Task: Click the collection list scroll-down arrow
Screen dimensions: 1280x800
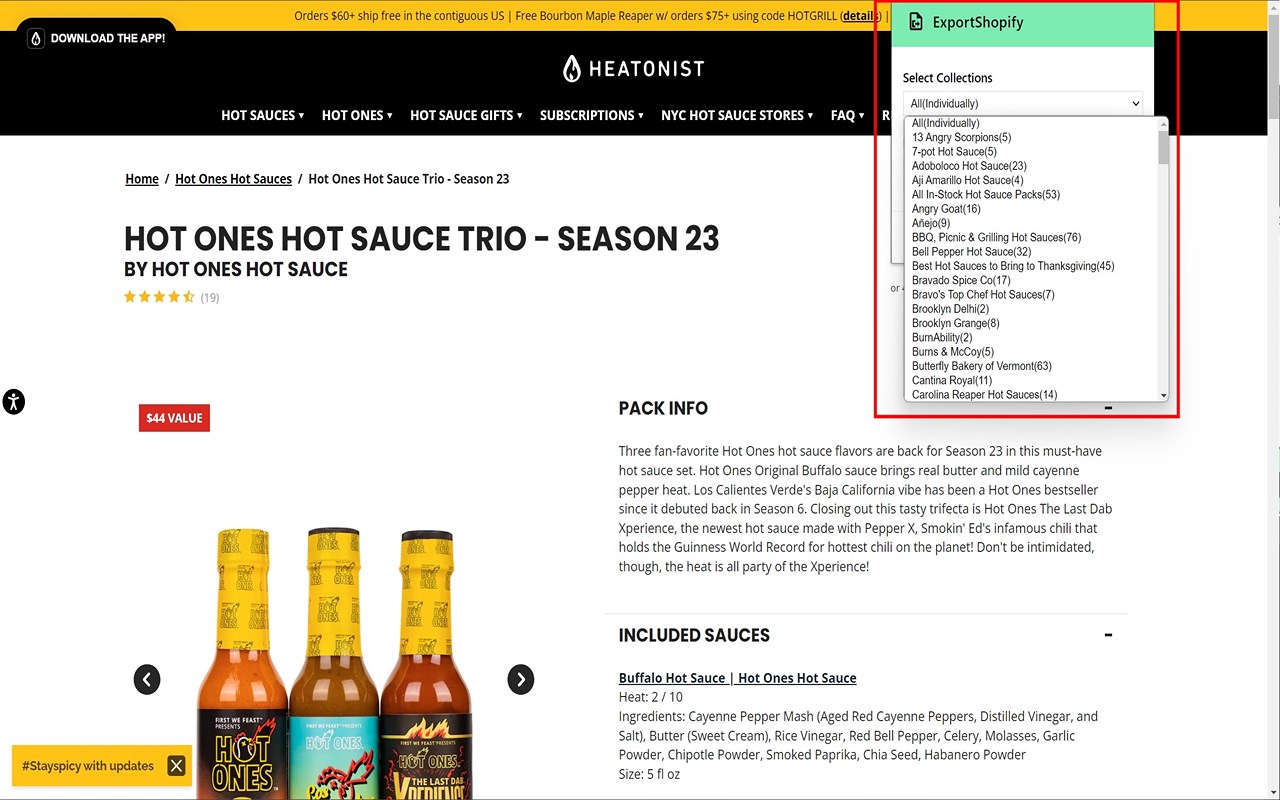Action: (1163, 396)
